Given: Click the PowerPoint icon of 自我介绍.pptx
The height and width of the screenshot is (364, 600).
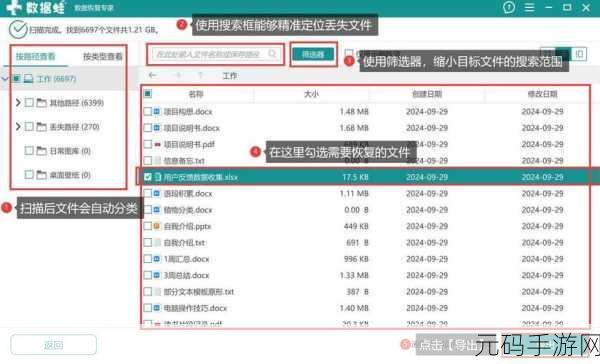Looking at the screenshot, I should (x=157, y=226).
